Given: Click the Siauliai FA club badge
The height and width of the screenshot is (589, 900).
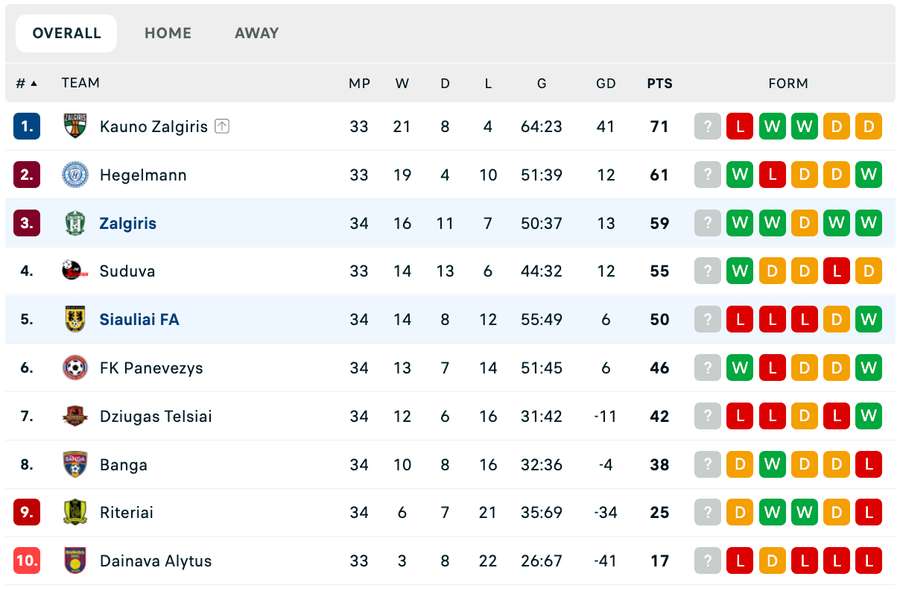Looking at the screenshot, I should 75,320.
